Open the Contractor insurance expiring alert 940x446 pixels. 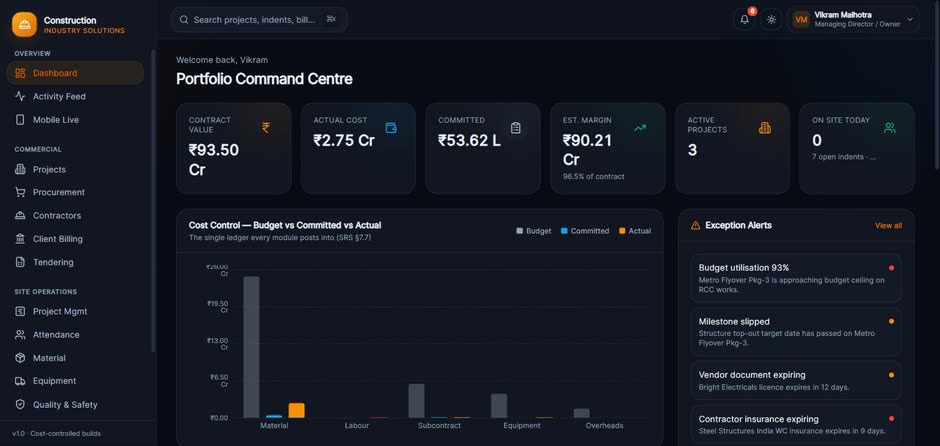click(796, 424)
